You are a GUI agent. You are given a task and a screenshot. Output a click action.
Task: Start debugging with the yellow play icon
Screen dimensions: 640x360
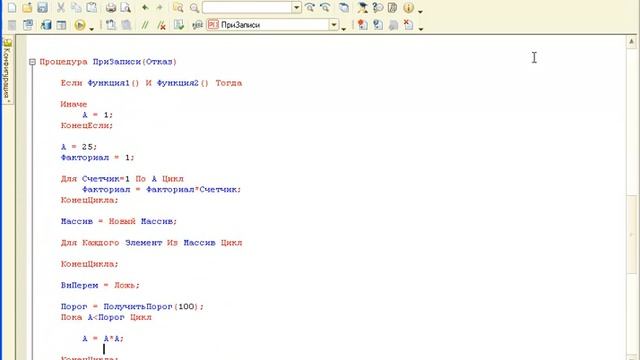coord(80,25)
